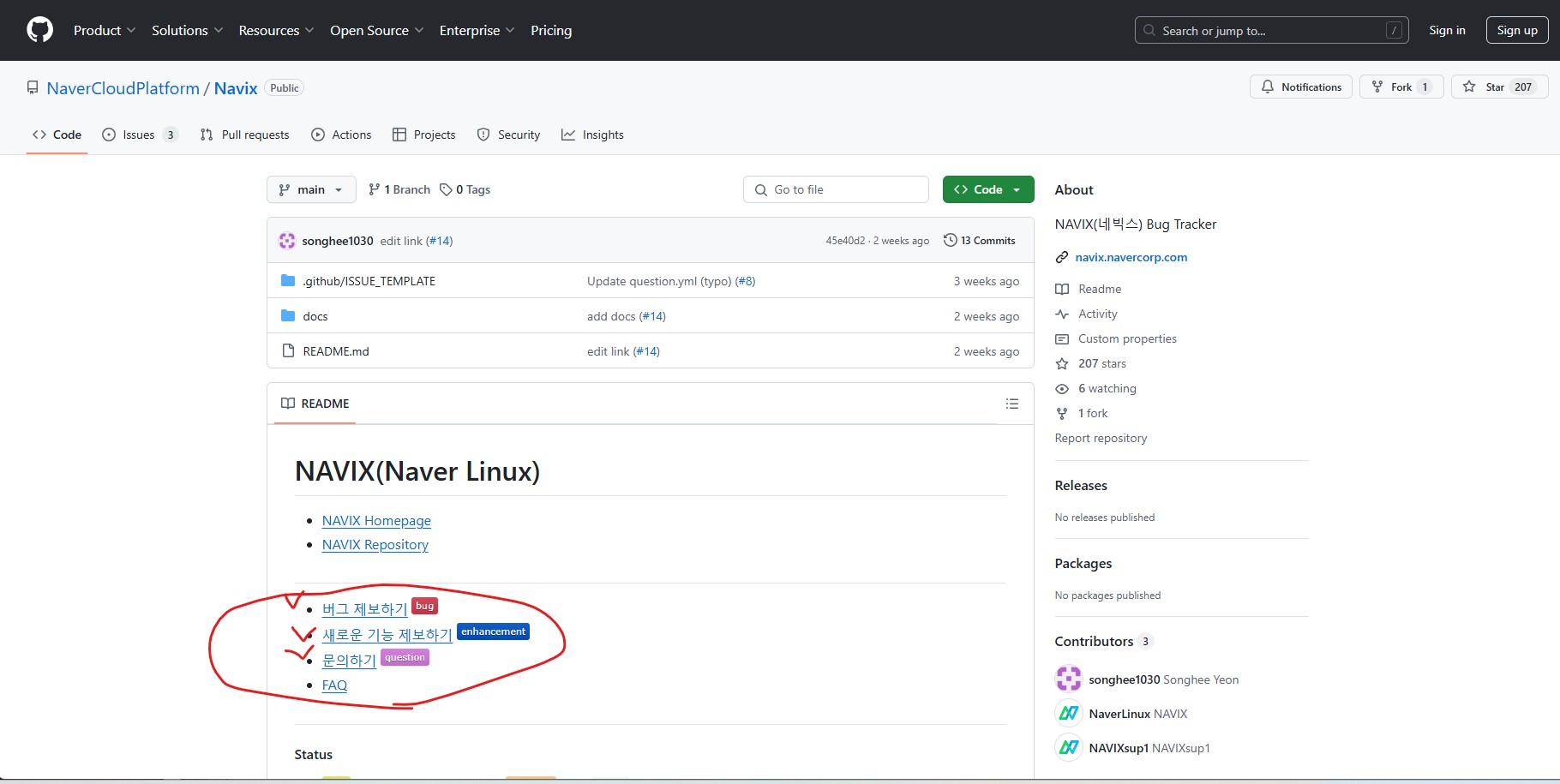This screenshot has width=1560, height=784.
Task: Open the NaverCloudPlatform owner link
Action: pos(123,88)
